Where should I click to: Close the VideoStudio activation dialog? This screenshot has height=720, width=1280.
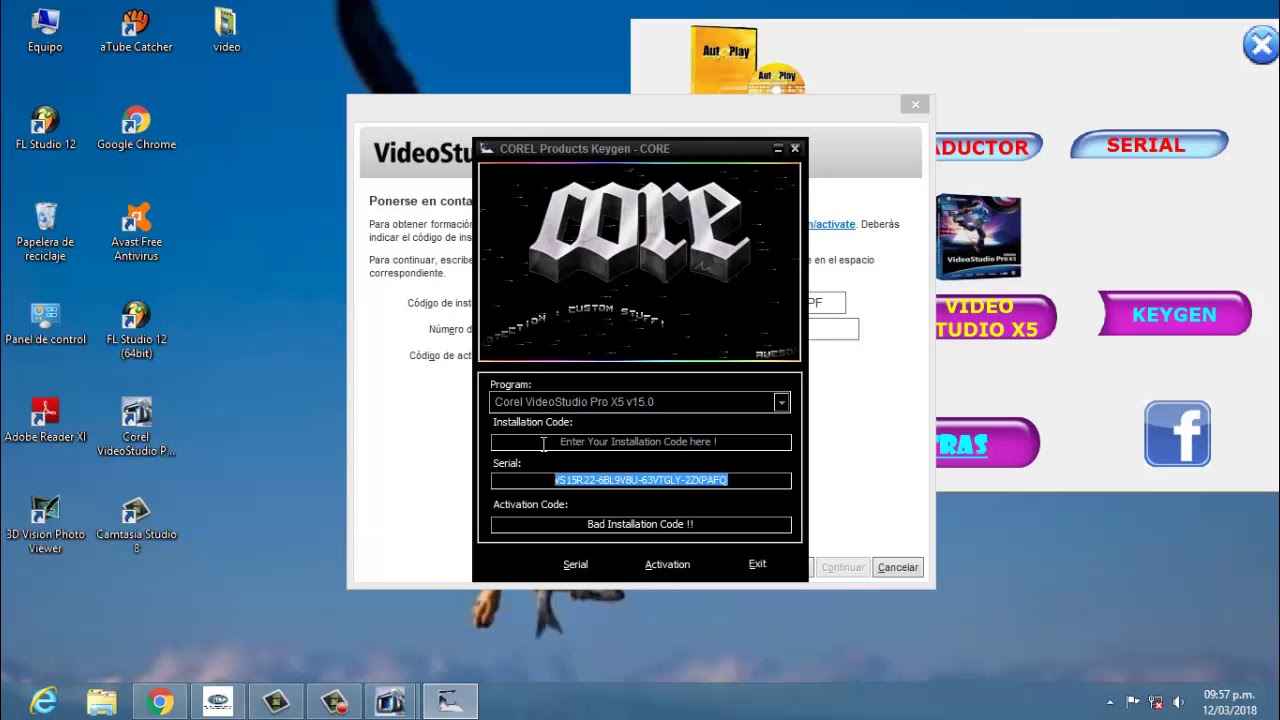coord(915,104)
